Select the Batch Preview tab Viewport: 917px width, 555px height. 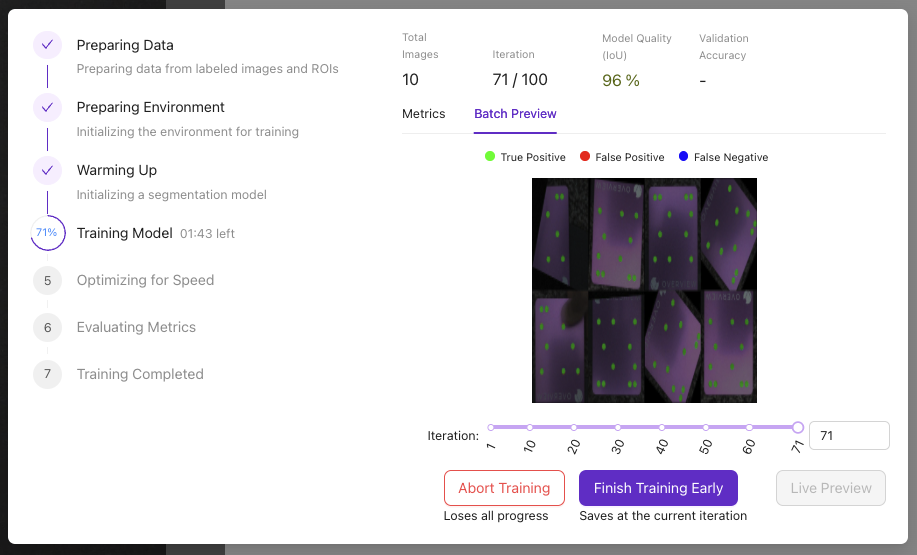(x=515, y=114)
